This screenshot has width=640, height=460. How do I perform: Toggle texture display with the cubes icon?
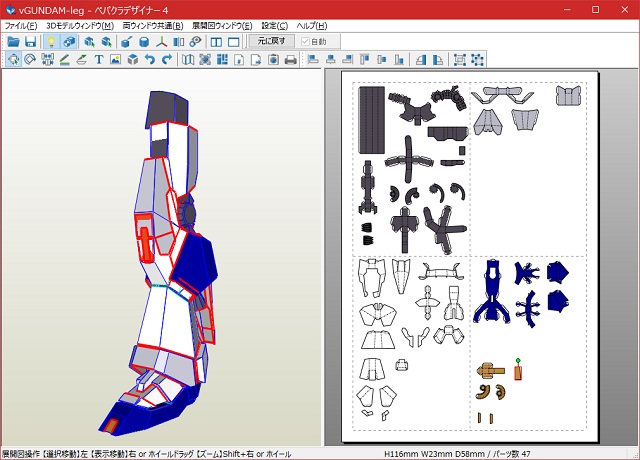point(69,42)
